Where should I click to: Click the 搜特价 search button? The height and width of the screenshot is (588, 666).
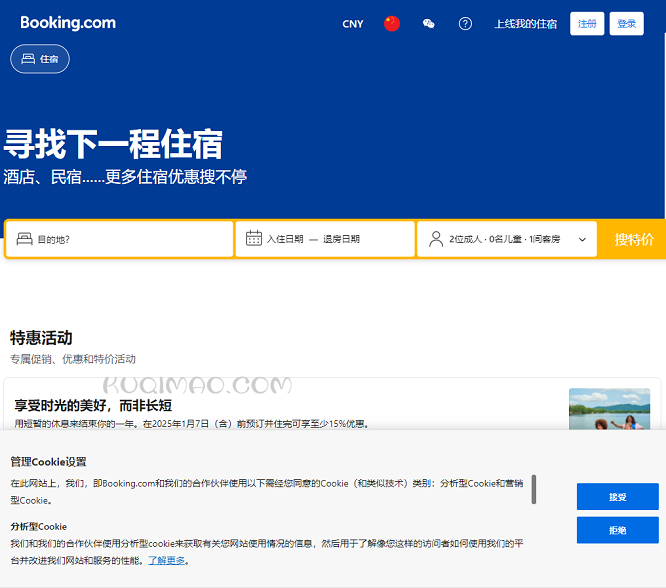pyautogui.click(x=634, y=239)
